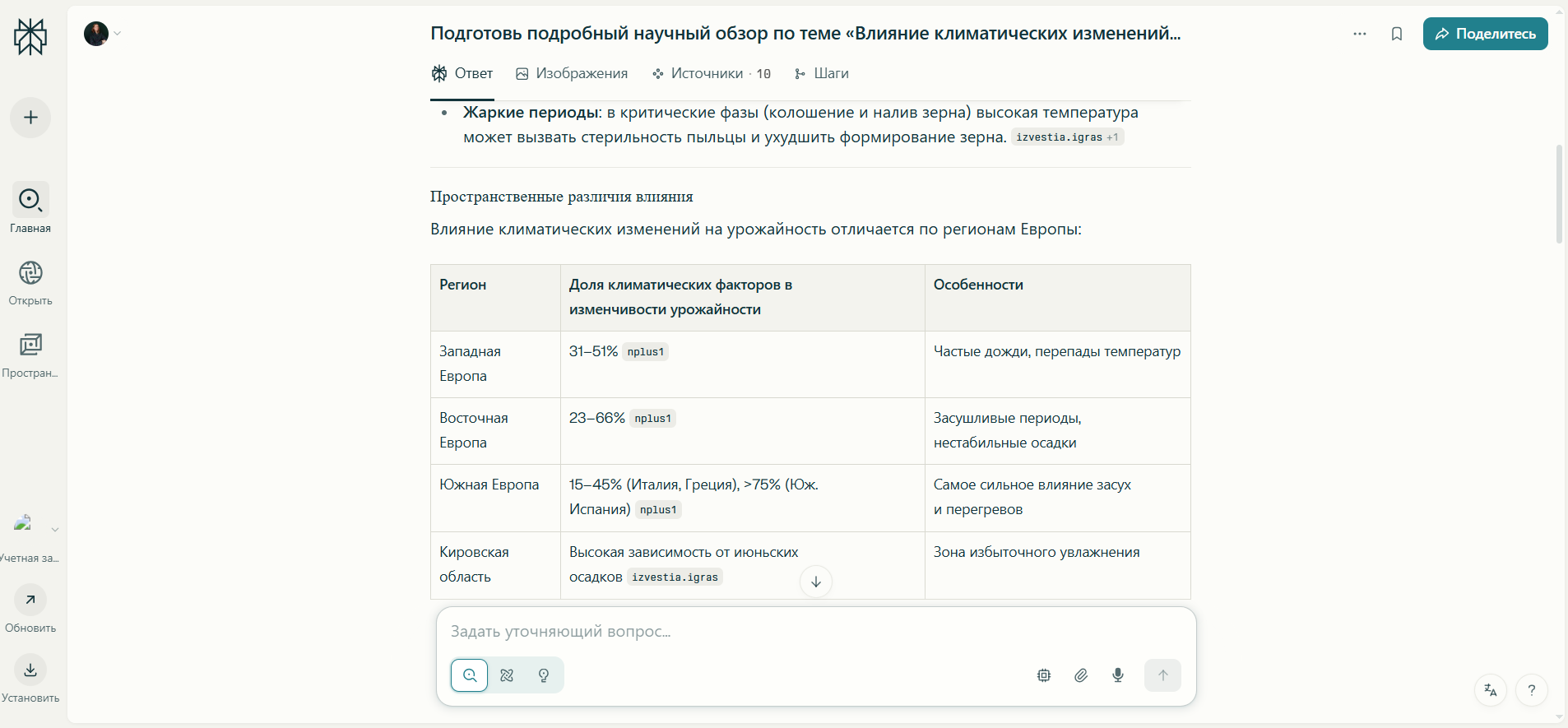The width and height of the screenshot is (1568, 728).
Task: Click Пространственные различия влияния heading
Action: click(562, 197)
